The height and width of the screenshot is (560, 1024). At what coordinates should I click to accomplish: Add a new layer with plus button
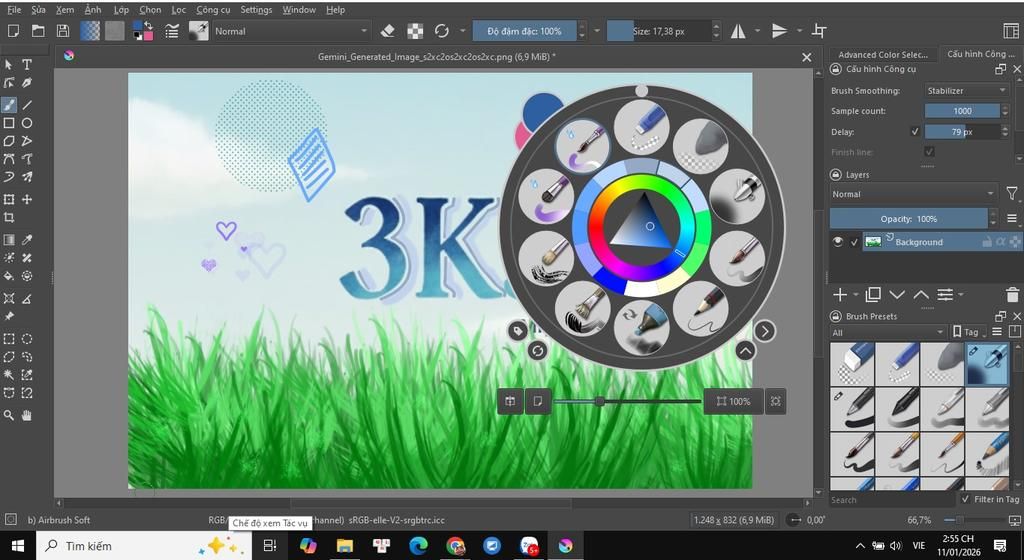tap(840, 295)
